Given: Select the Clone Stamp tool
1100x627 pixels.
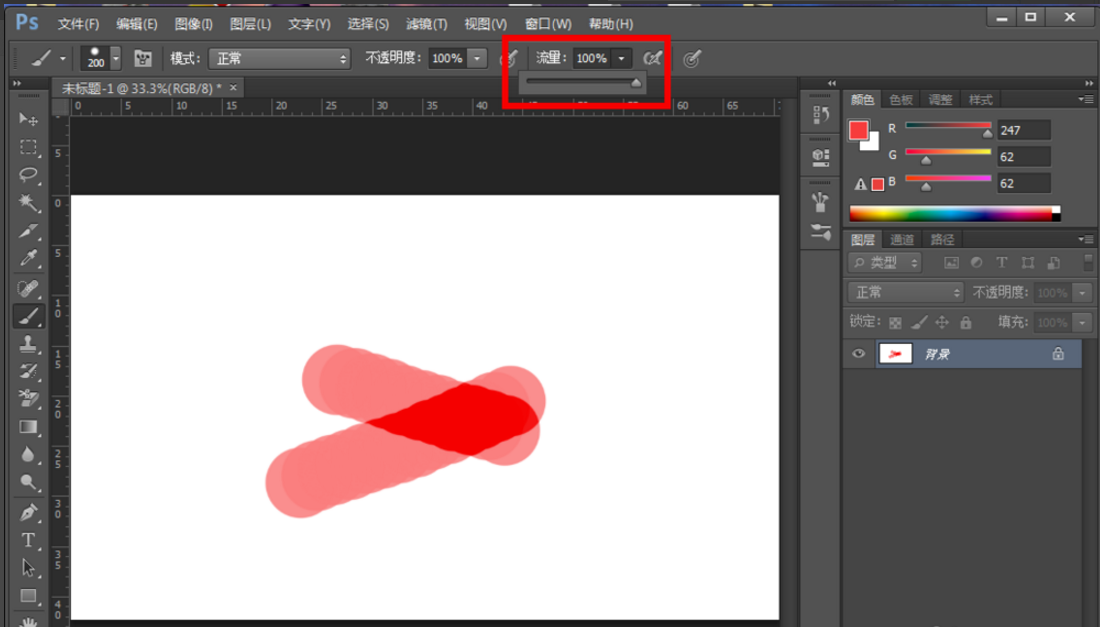Looking at the screenshot, I should (x=28, y=343).
